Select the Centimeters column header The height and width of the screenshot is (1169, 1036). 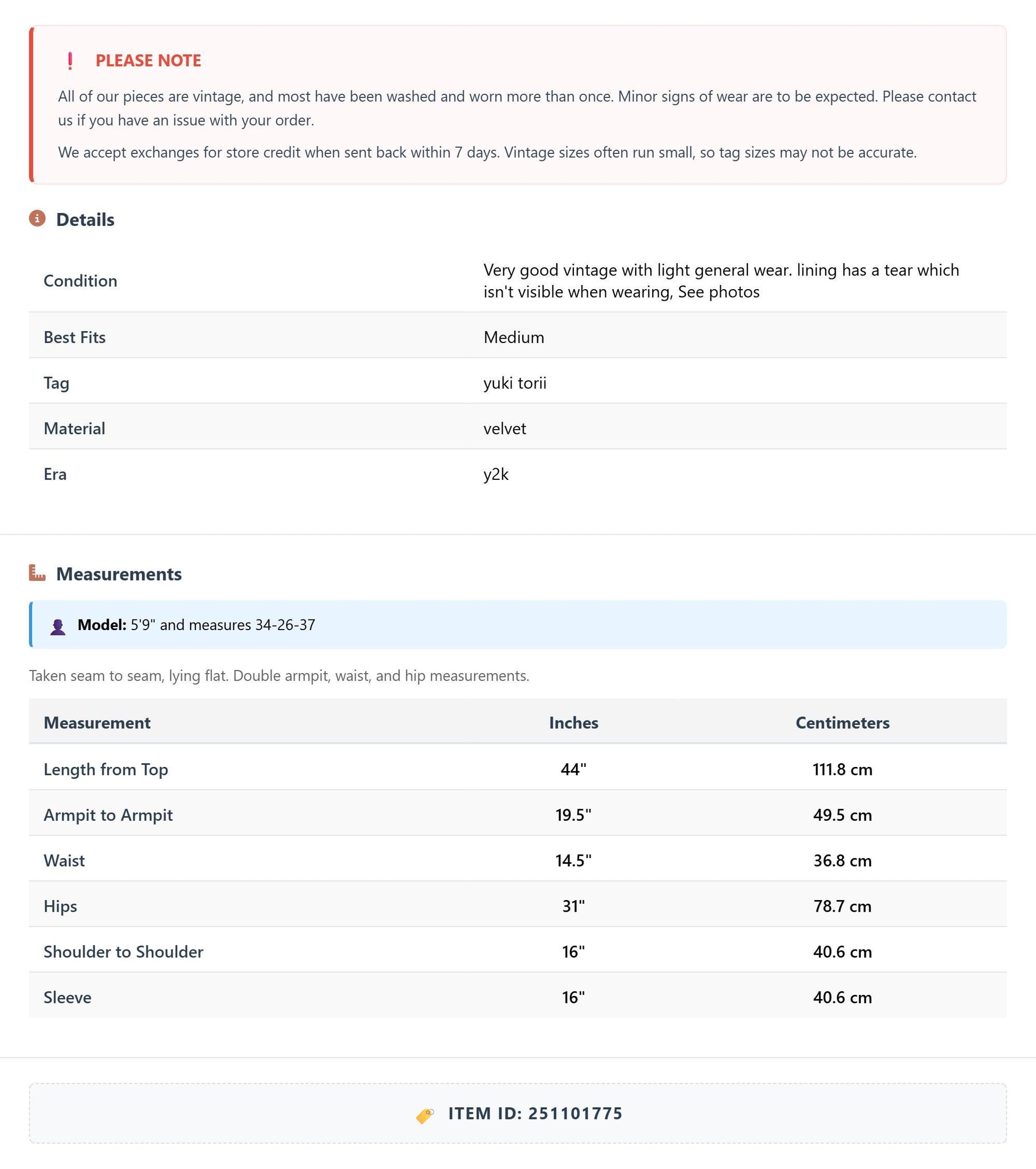coord(842,722)
